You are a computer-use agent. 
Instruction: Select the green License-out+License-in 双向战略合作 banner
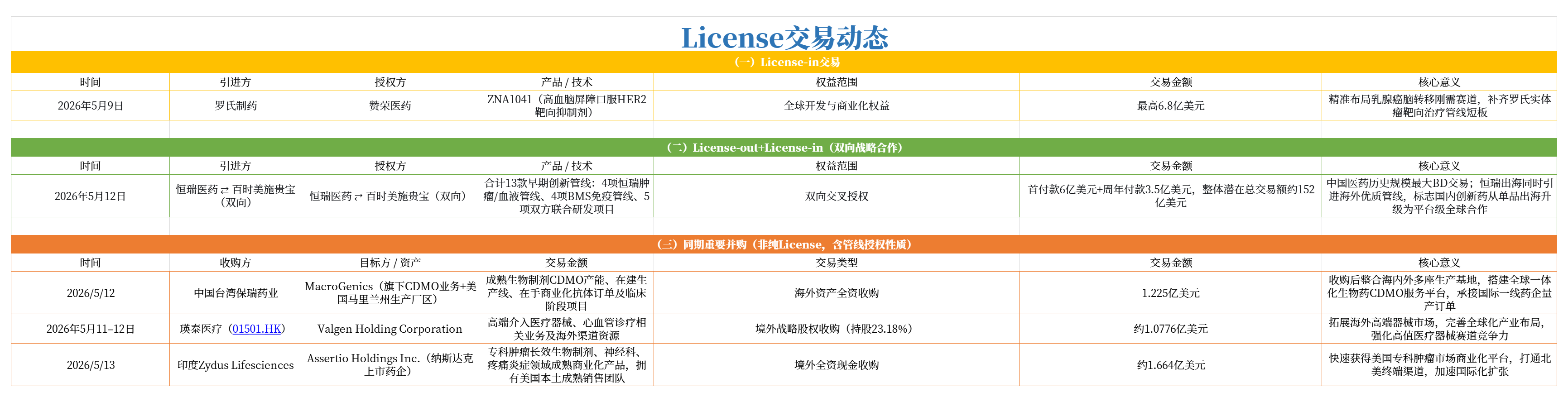(x=784, y=148)
